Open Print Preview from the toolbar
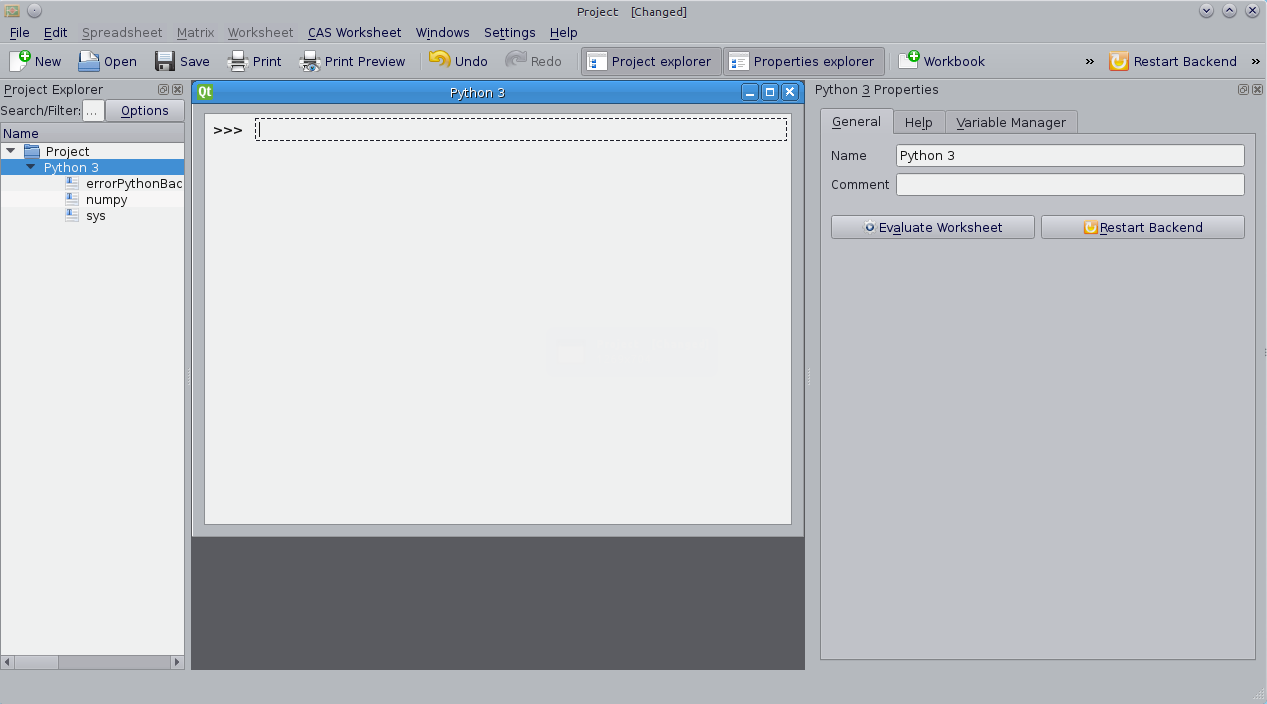 [310, 61]
